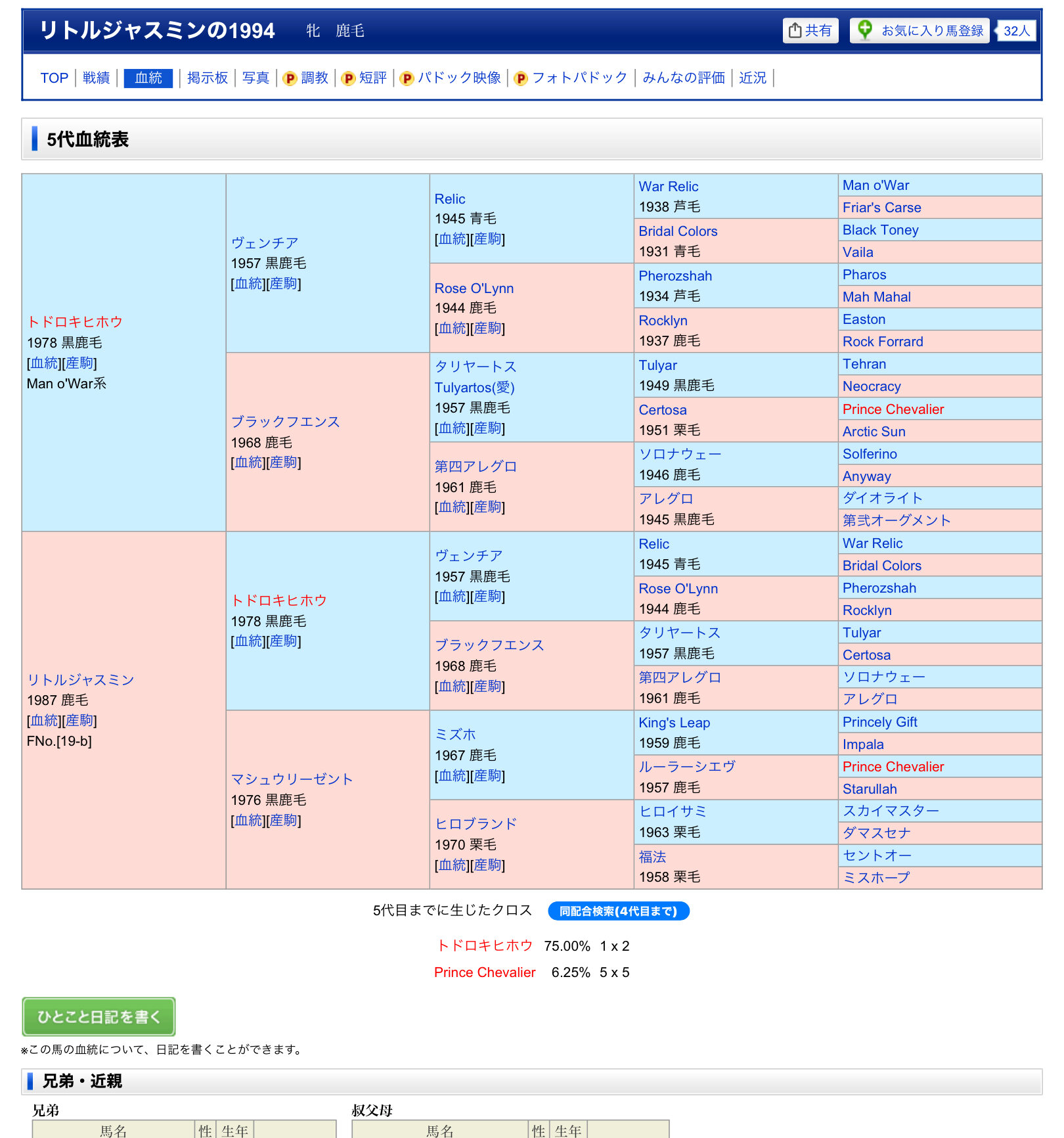Open タリヤートス Tulyartos(愛) link
The image size is (1064, 1138).
coord(476,377)
